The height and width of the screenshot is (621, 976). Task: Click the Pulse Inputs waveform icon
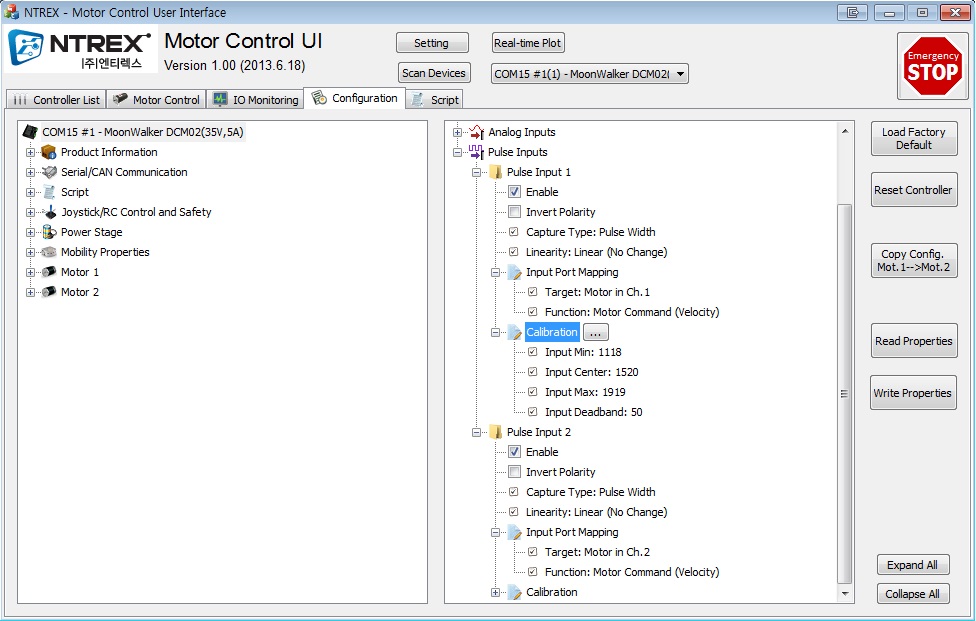(x=476, y=152)
